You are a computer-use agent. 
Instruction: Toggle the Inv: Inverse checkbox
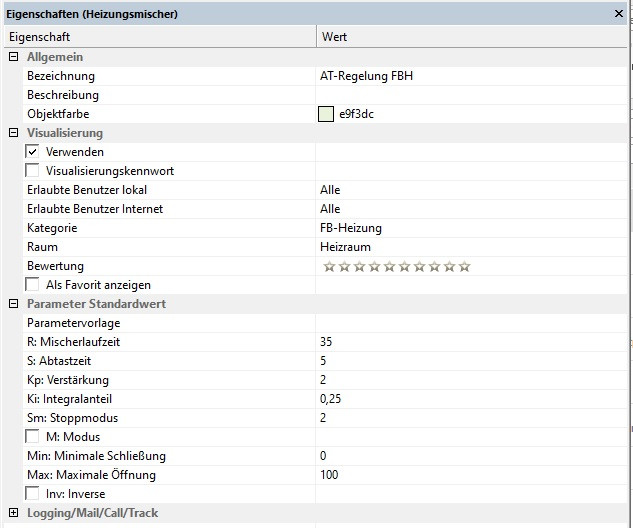pyautogui.click(x=33, y=494)
